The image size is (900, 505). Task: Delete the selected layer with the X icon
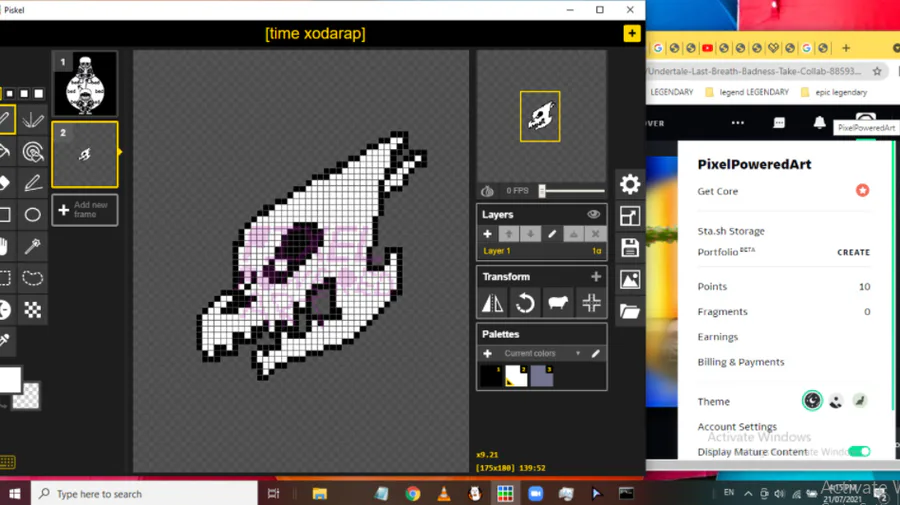(595, 234)
